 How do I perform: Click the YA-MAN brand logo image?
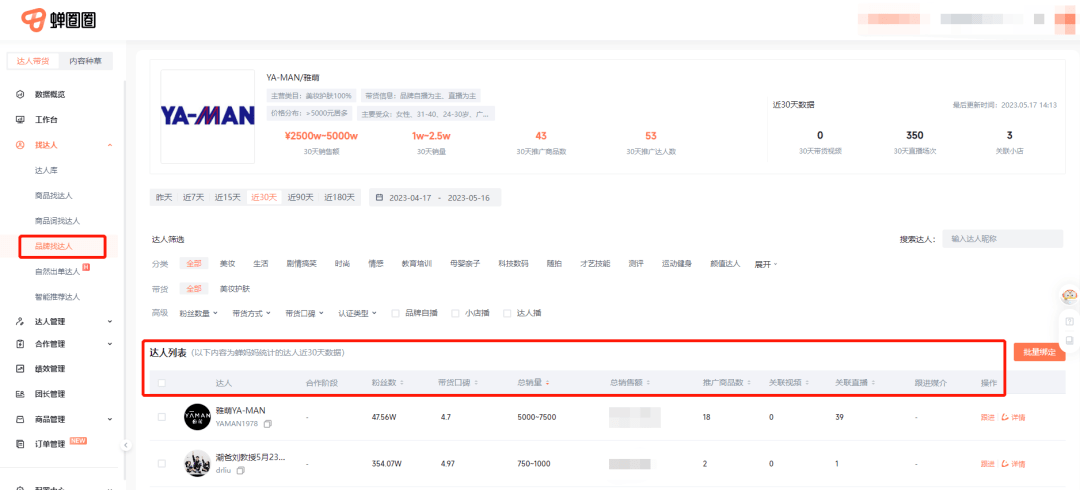point(207,116)
